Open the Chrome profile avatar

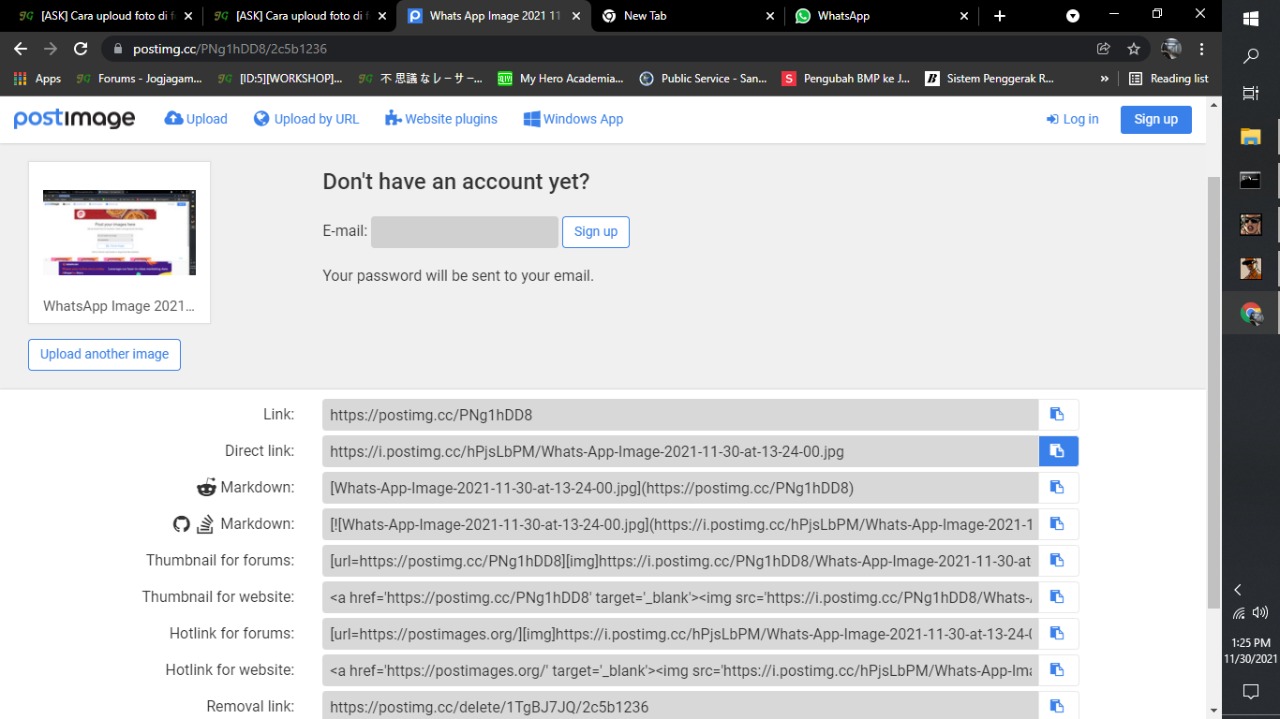(x=1171, y=48)
